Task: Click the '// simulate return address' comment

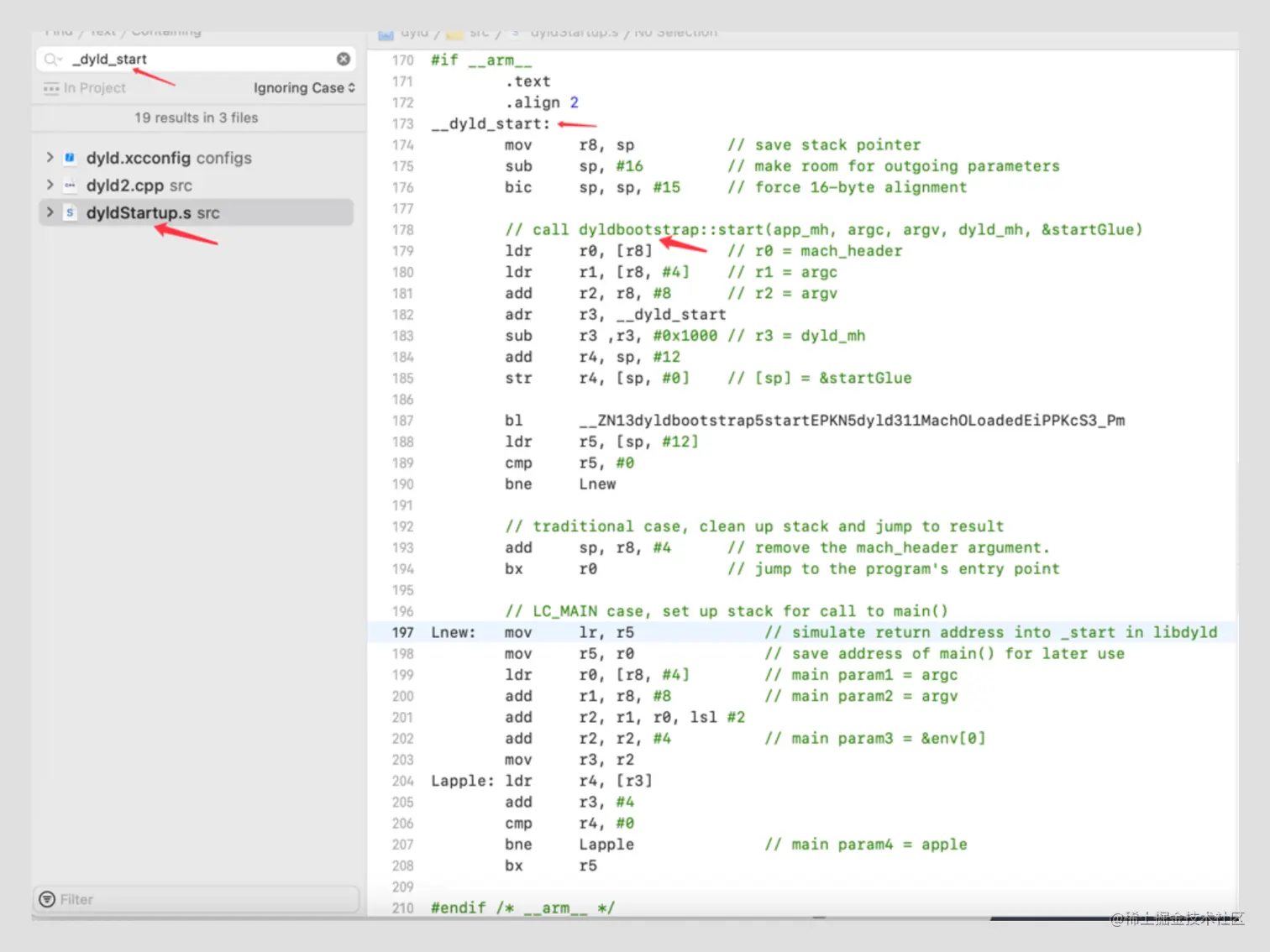Action: pos(991,632)
